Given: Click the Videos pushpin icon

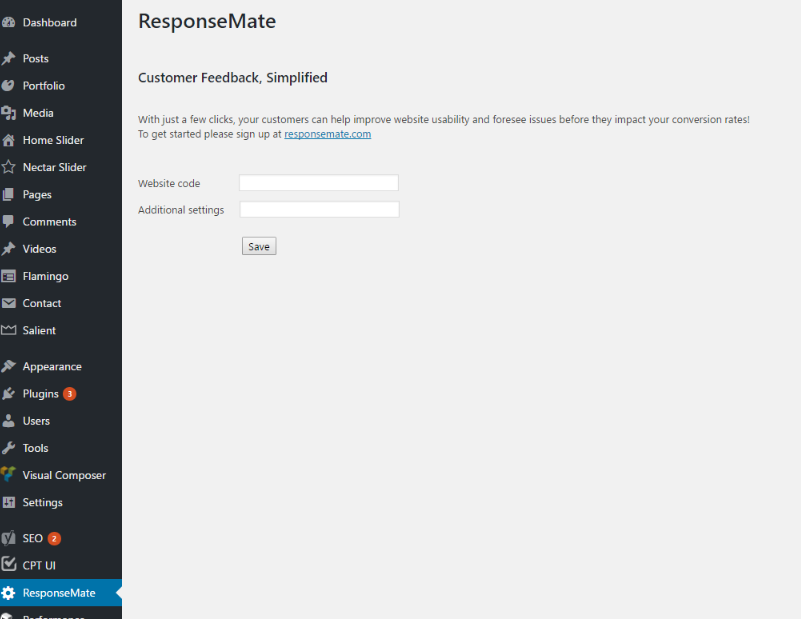Looking at the screenshot, I should click(8, 249).
